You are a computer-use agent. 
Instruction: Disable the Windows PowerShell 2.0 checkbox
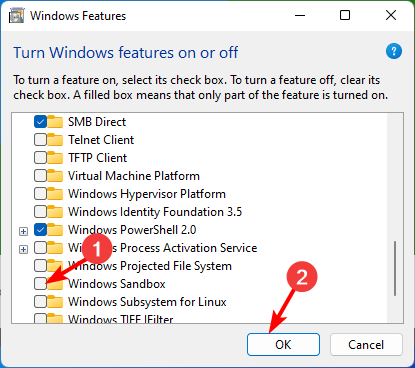click(40, 230)
